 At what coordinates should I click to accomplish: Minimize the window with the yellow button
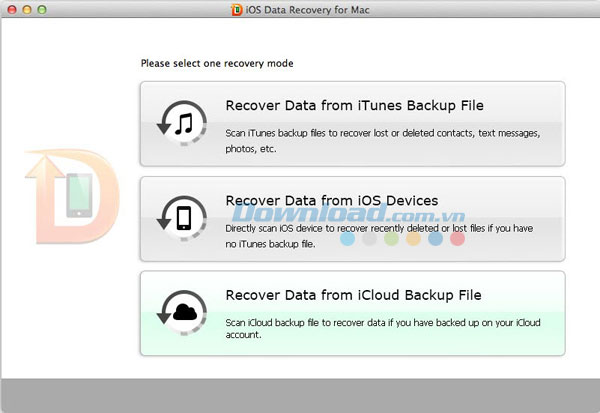tap(27, 9)
